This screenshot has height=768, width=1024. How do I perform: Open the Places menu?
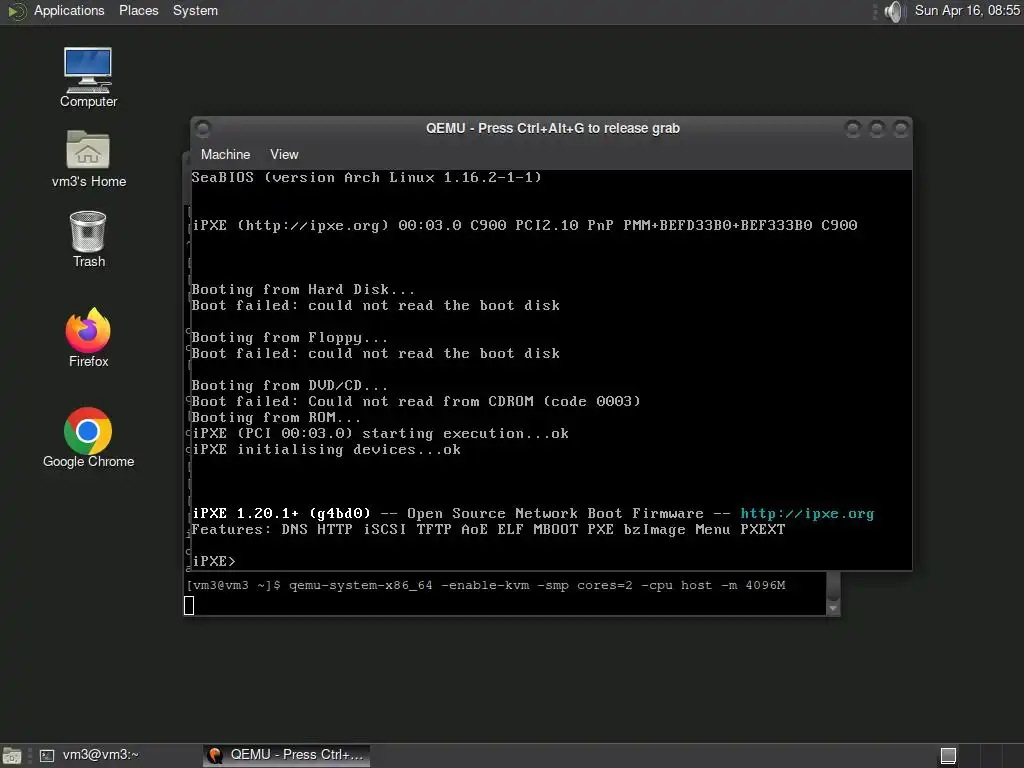click(138, 11)
